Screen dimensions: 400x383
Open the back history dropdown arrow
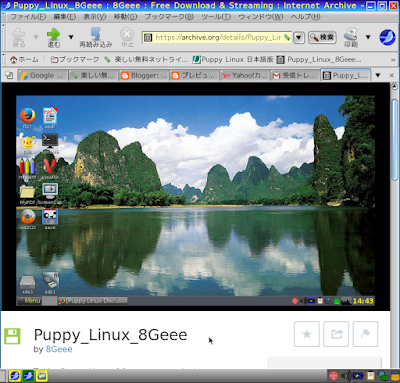click(36, 37)
